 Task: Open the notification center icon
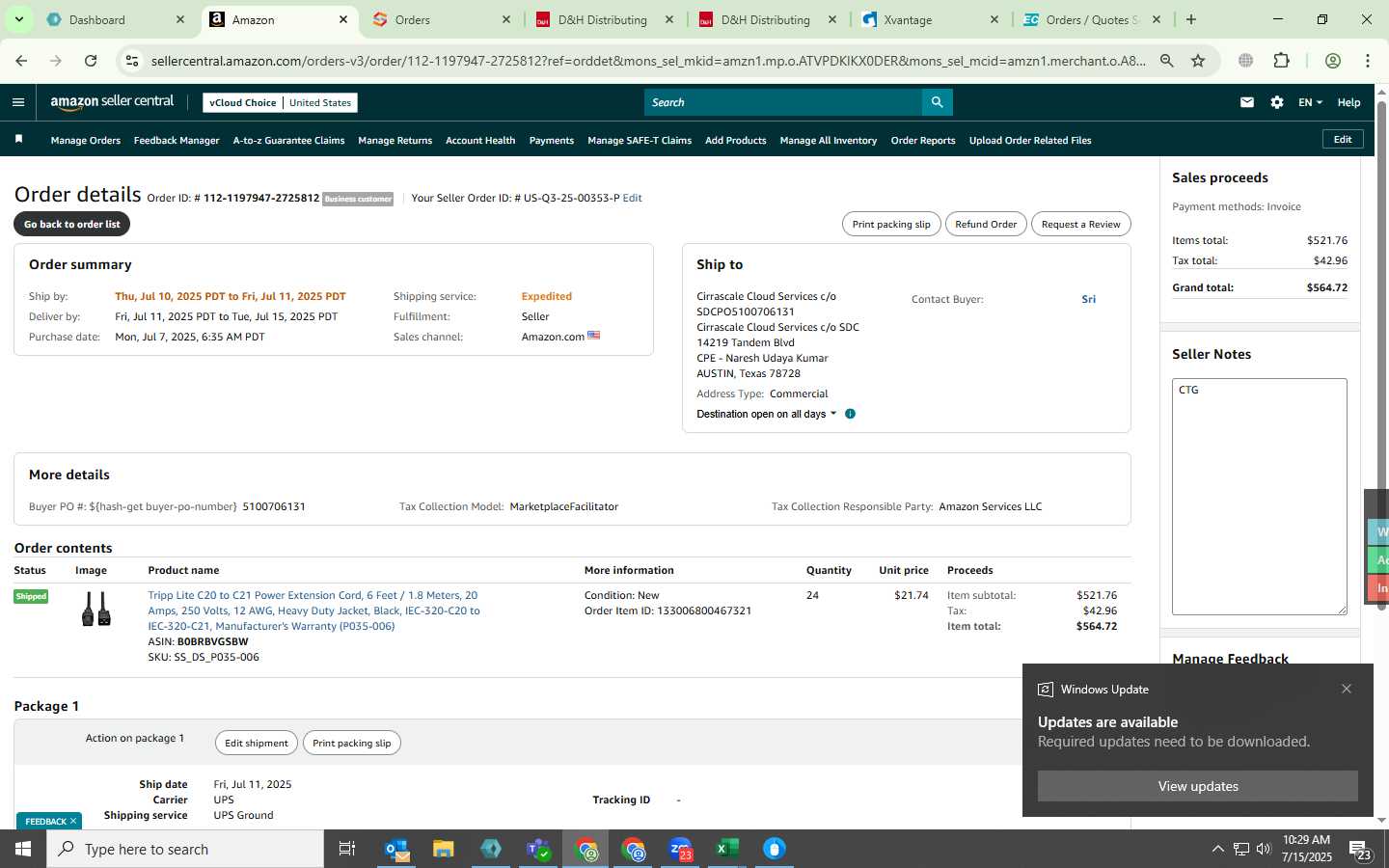click(x=1361, y=850)
